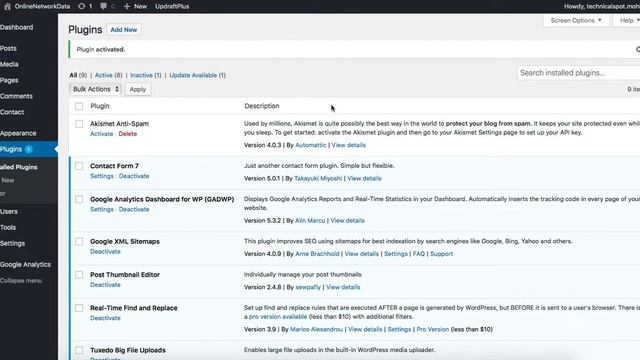Open Users in the sidebar menu
The image size is (640, 360).
tap(9, 212)
